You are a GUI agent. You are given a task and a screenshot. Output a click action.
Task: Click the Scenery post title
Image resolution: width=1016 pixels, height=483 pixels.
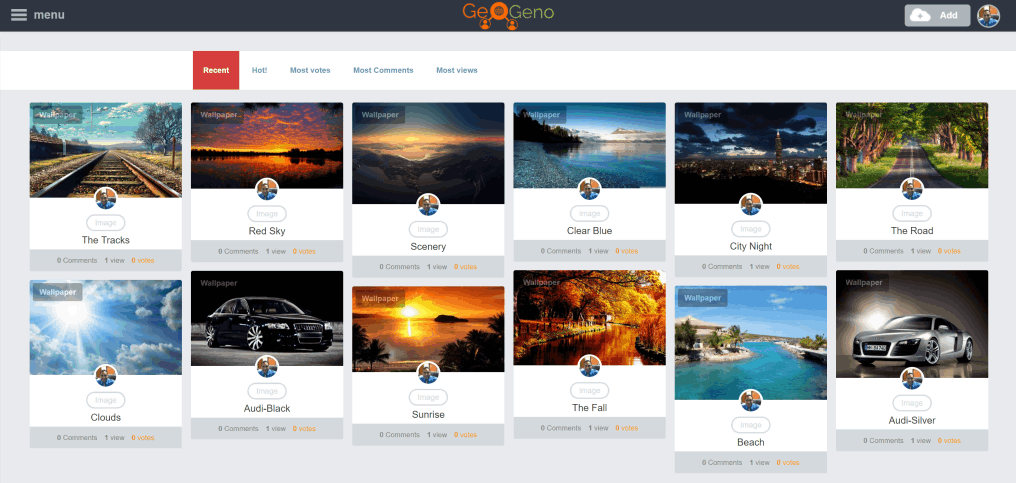coord(428,247)
